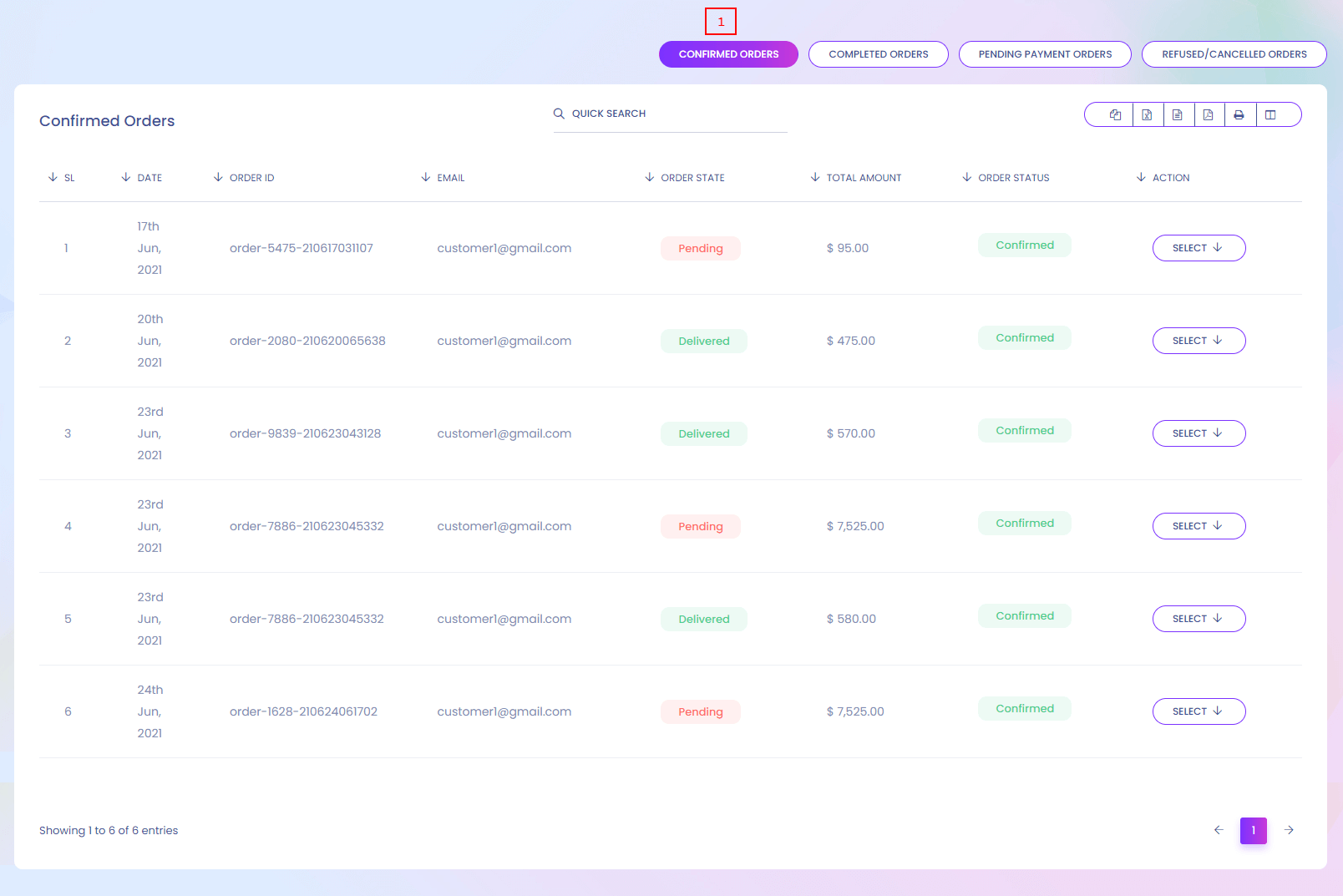The width and height of the screenshot is (1343, 896).
Task: Go to the previous page arrow
Action: click(1219, 830)
